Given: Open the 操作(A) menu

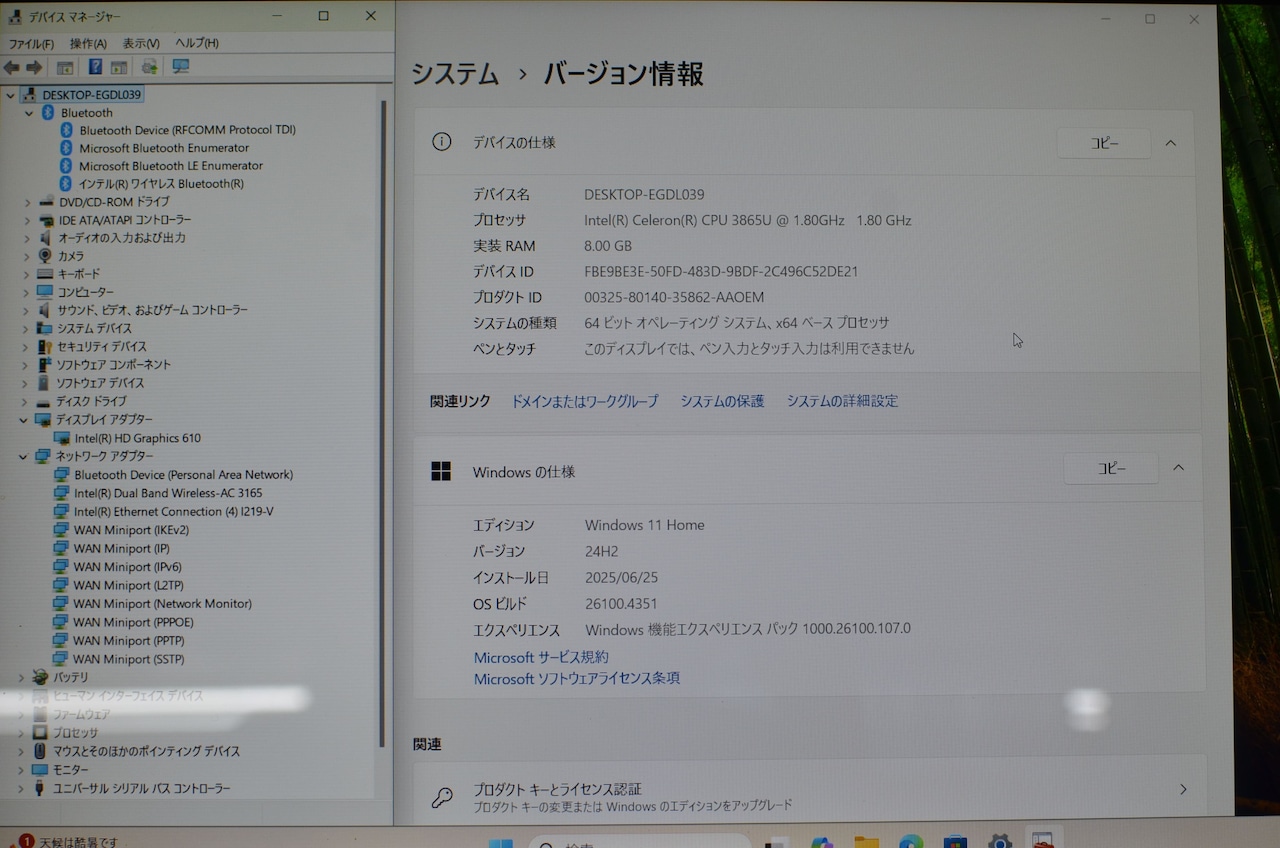Looking at the screenshot, I should (x=88, y=43).
